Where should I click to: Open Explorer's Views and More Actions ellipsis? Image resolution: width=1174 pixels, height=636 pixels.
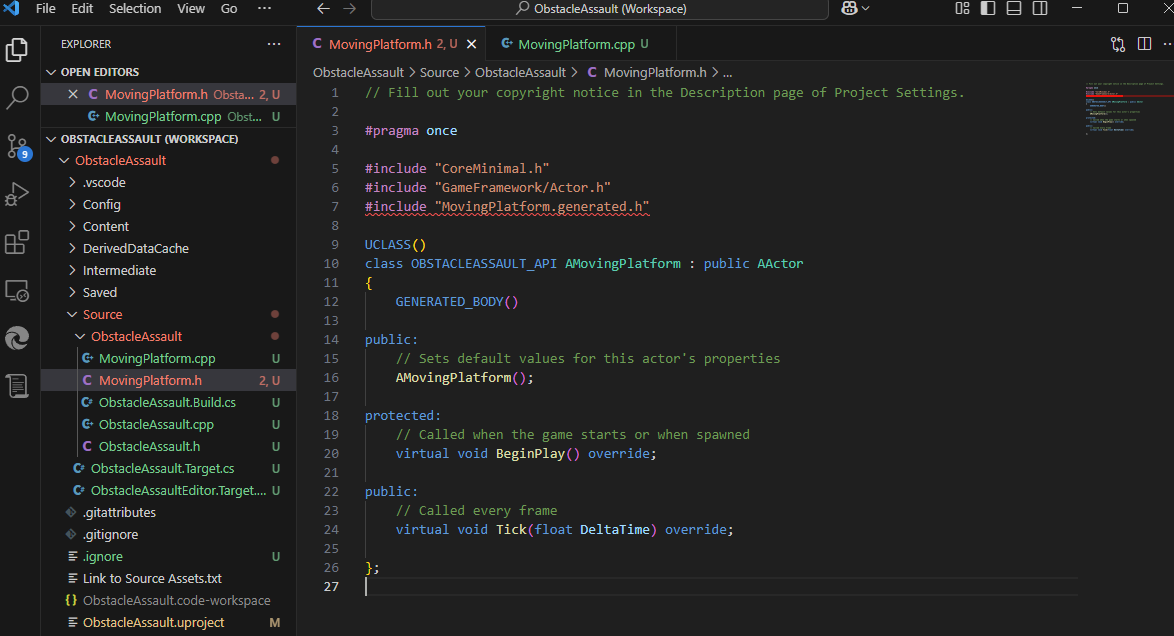(x=274, y=44)
